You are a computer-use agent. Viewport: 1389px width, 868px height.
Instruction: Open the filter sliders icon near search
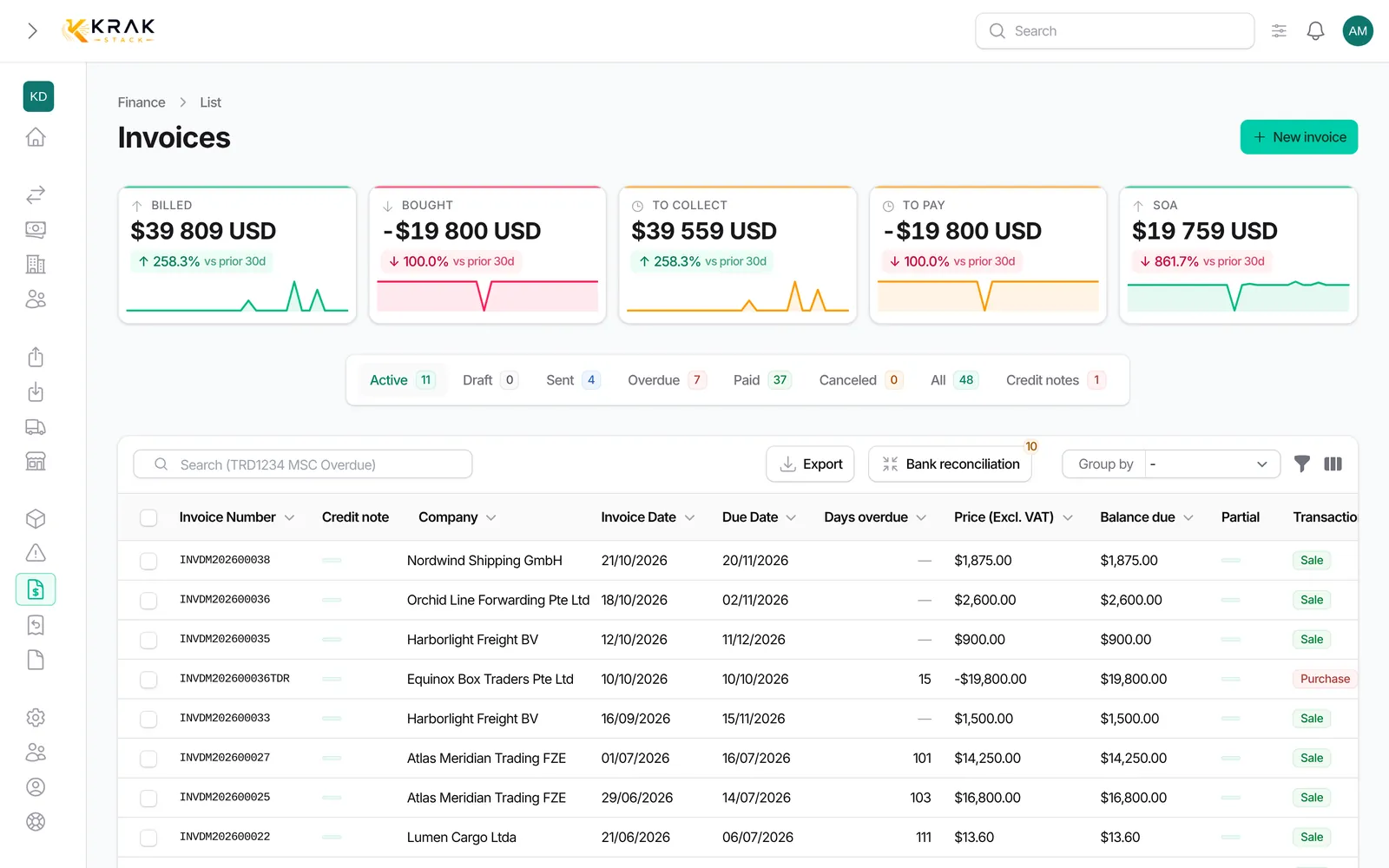(x=1279, y=31)
